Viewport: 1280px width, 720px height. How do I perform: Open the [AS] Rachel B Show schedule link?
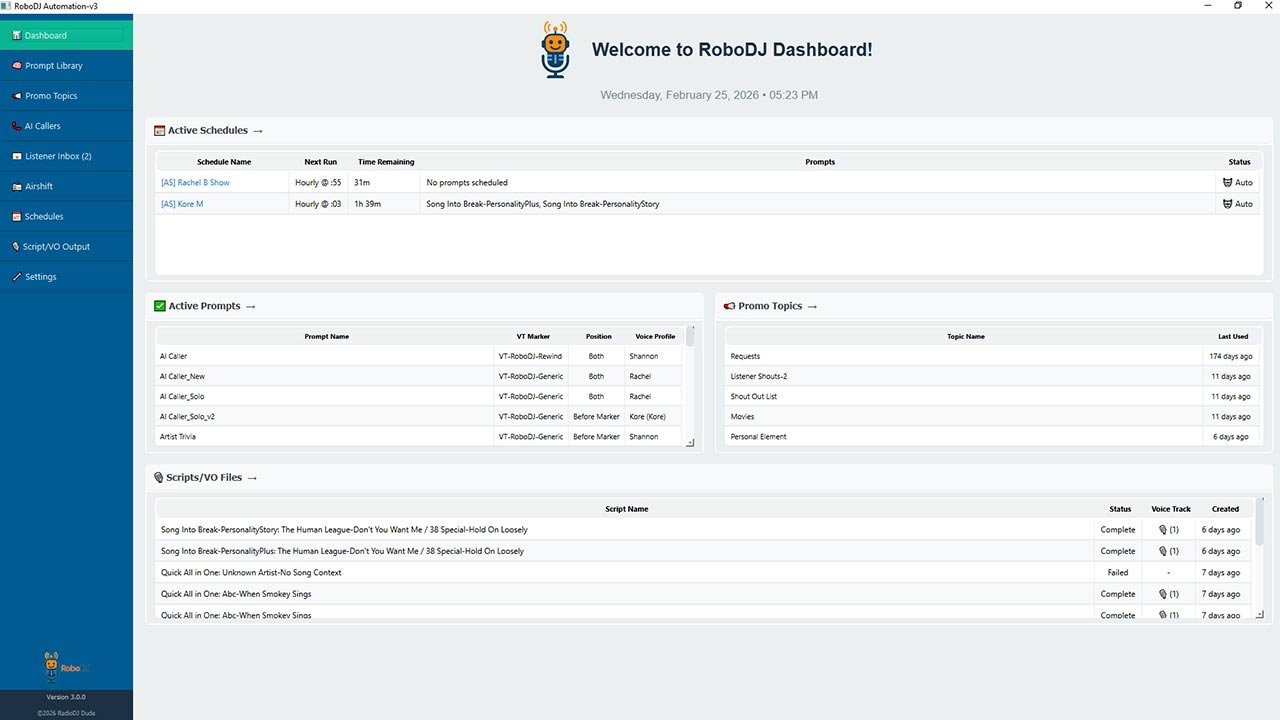(x=195, y=182)
